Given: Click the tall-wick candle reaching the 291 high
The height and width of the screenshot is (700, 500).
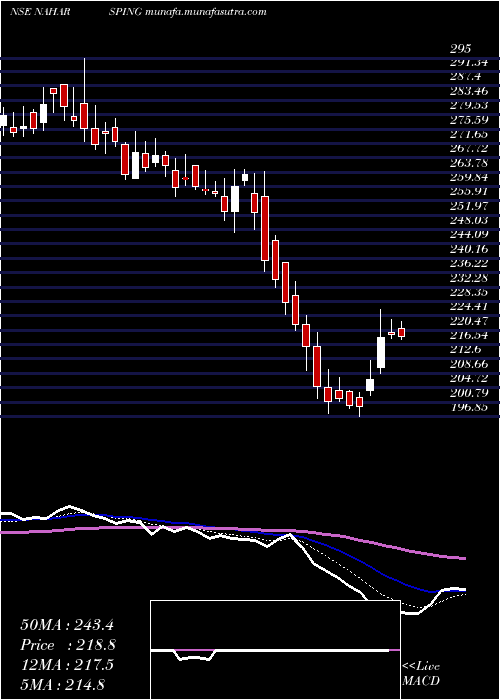Looking at the screenshot, I should 84,116.
